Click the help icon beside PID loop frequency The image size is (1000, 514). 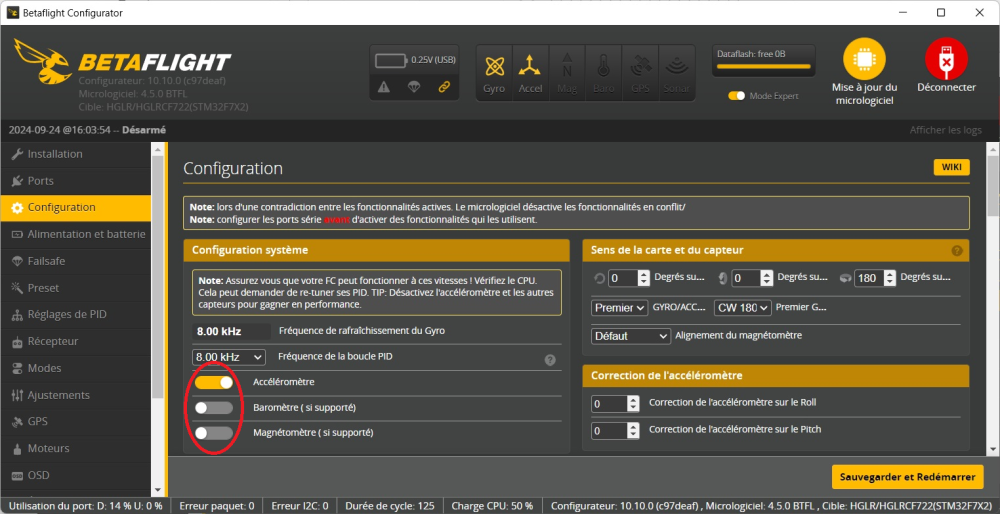(x=550, y=360)
